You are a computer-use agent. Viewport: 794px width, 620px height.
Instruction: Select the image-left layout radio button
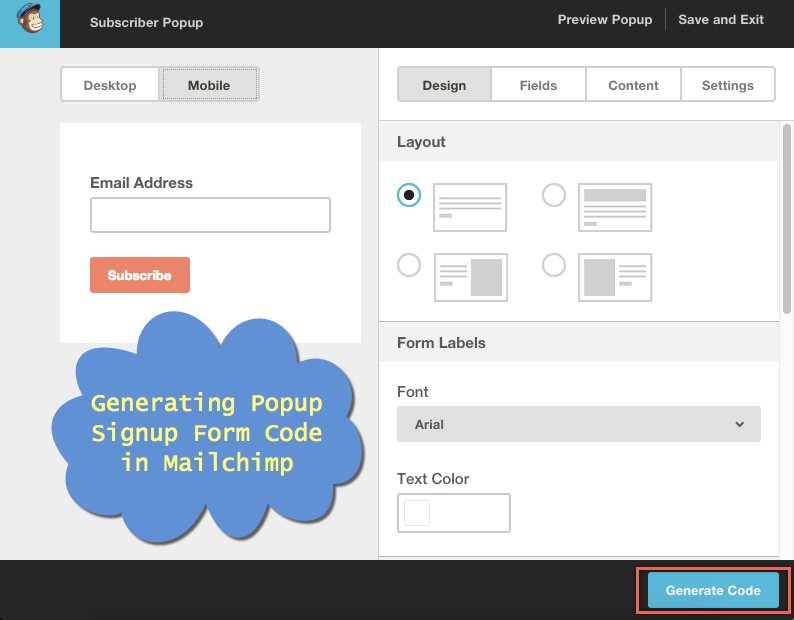click(x=553, y=265)
